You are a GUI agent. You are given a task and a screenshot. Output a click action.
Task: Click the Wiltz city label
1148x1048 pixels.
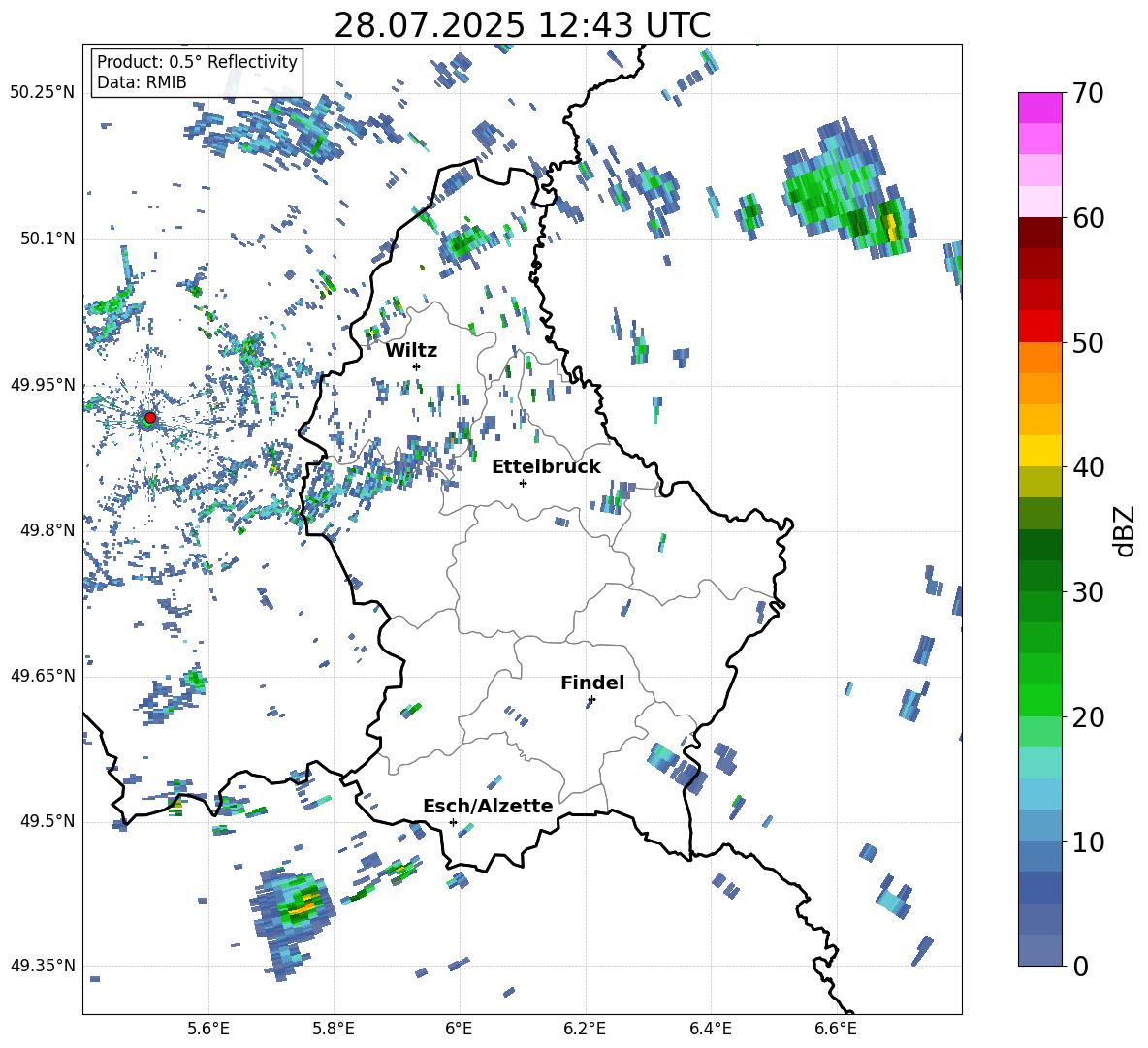pyautogui.click(x=411, y=351)
